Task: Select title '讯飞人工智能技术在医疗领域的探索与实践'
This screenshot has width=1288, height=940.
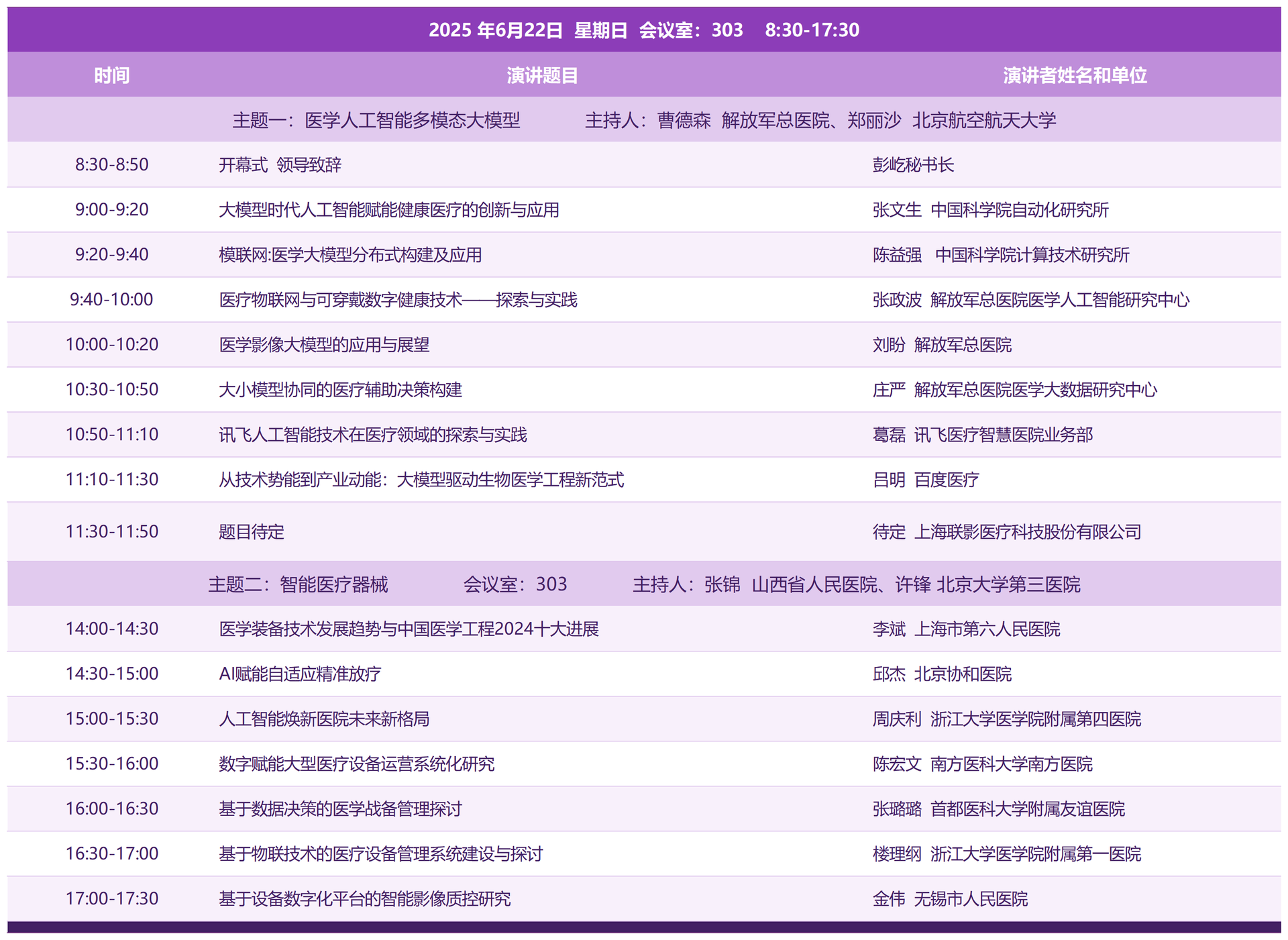Action: [373, 434]
